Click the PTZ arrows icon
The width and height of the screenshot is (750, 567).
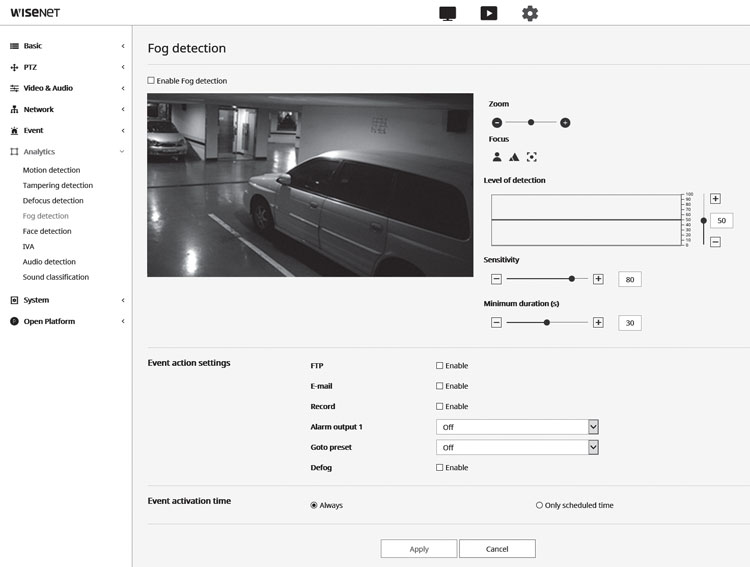point(14,67)
